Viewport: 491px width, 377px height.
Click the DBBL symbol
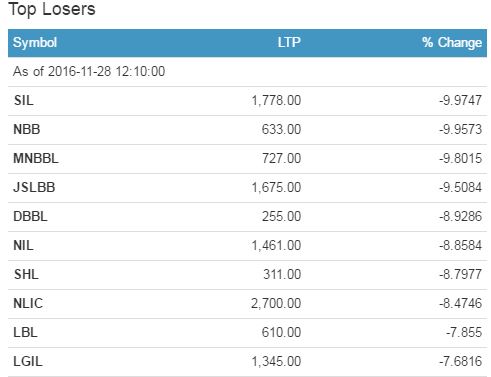(x=30, y=216)
